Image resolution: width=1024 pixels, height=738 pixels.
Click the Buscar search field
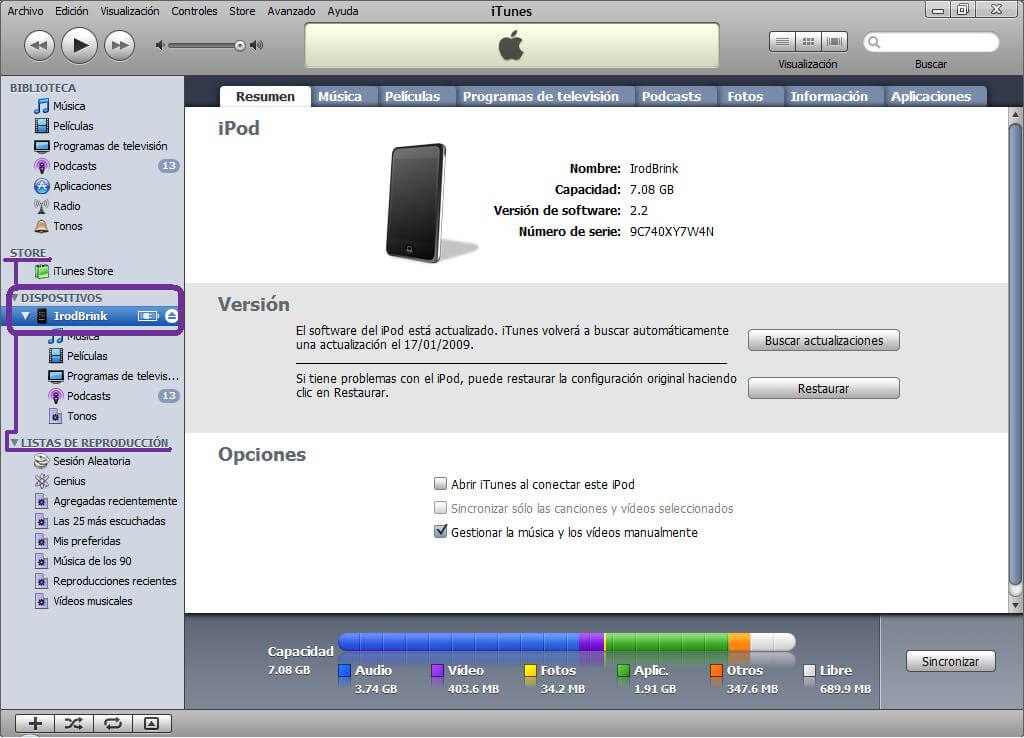931,42
